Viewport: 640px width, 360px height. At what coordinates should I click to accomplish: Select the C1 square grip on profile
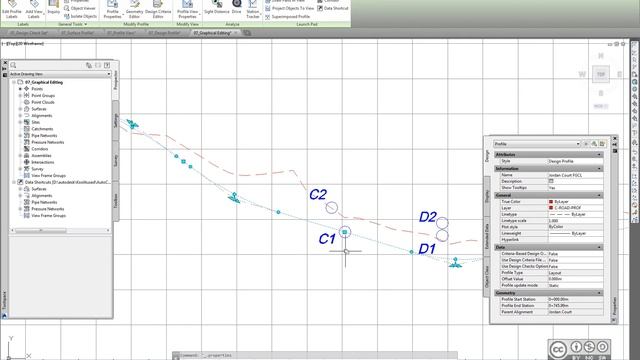pos(345,232)
